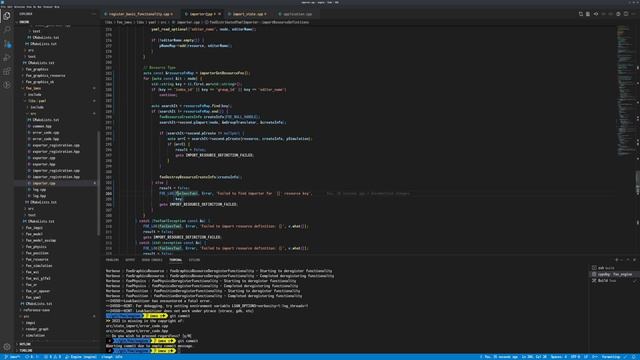Screen dimensions: 640x360
Task: Open importer_registration.cpp in the explorer
Action: click(x=56, y=171)
